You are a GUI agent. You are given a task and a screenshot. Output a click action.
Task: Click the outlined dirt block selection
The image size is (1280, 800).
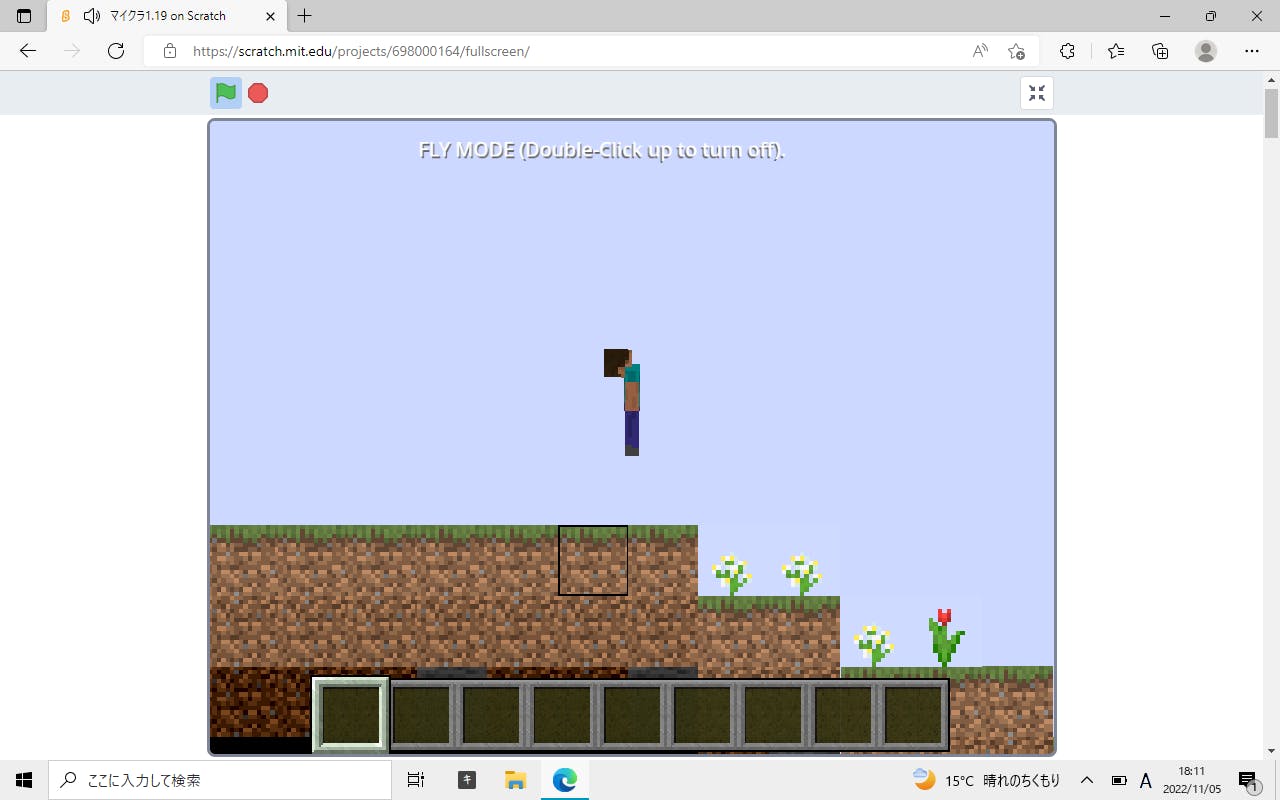pos(593,560)
